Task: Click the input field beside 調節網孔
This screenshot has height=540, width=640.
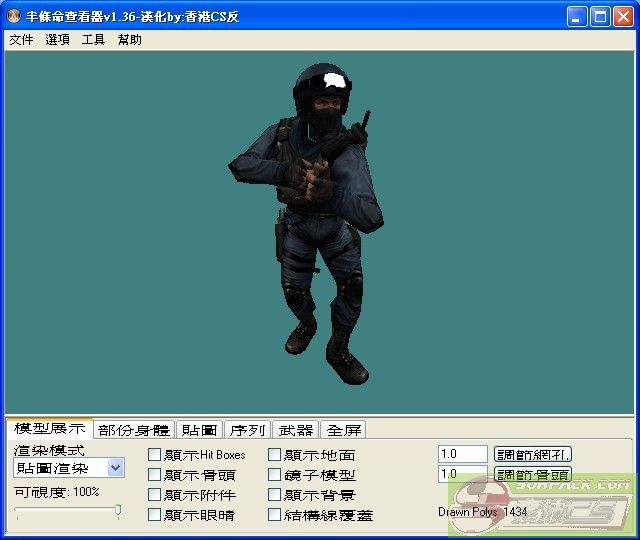Action: point(462,455)
